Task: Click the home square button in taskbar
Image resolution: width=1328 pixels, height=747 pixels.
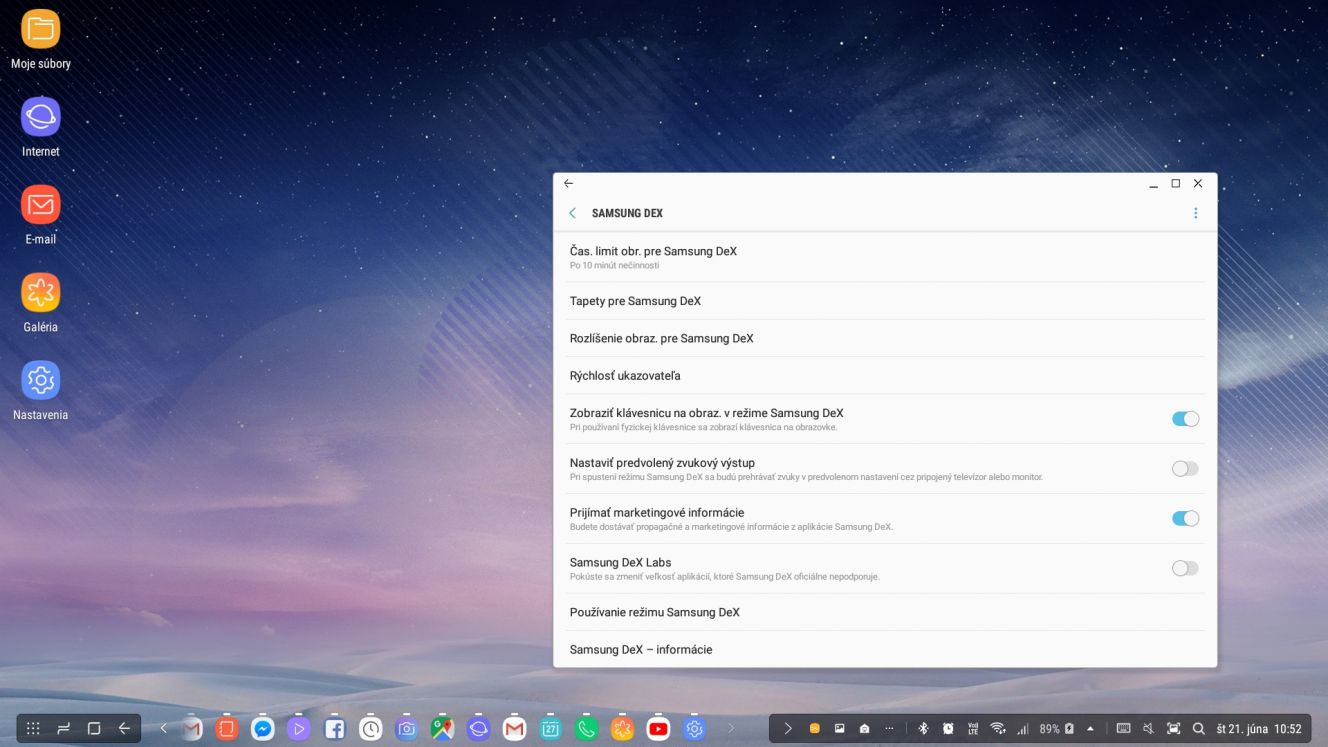Action: pyautogui.click(x=94, y=729)
